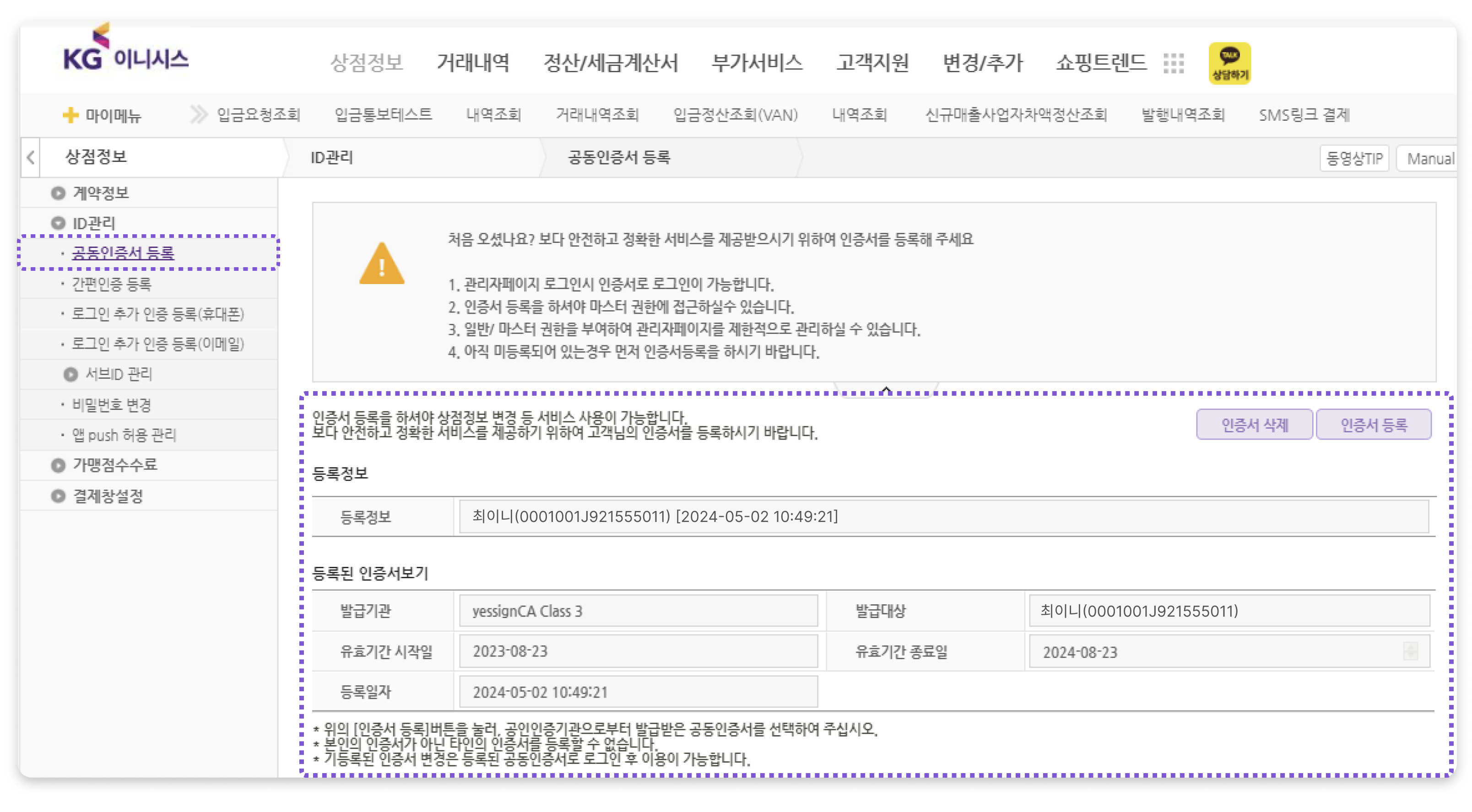Click the ID관리 breadcrumb
1472x812 pixels.
point(331,158)
